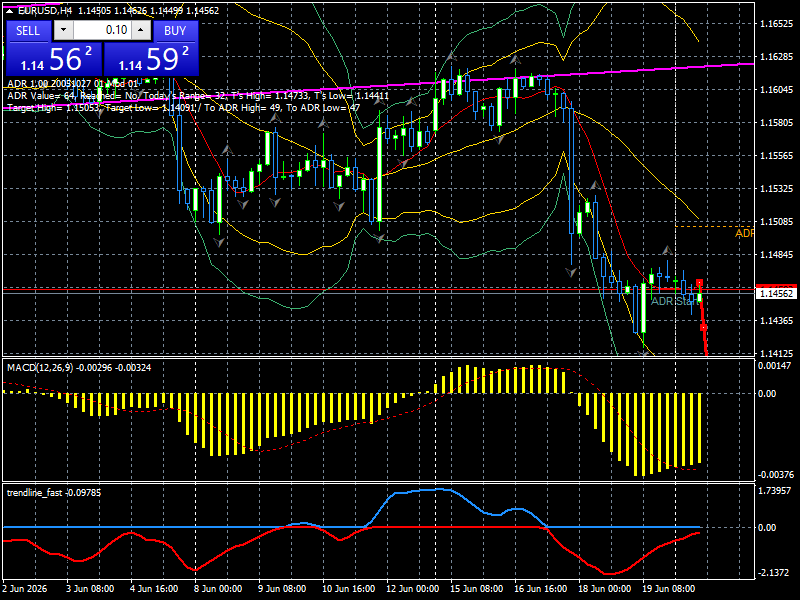Image resolution: width=800 pixels, height=600 pixels.
Task: Click price scale value 1.15565
Action: [x=777, y=156]
